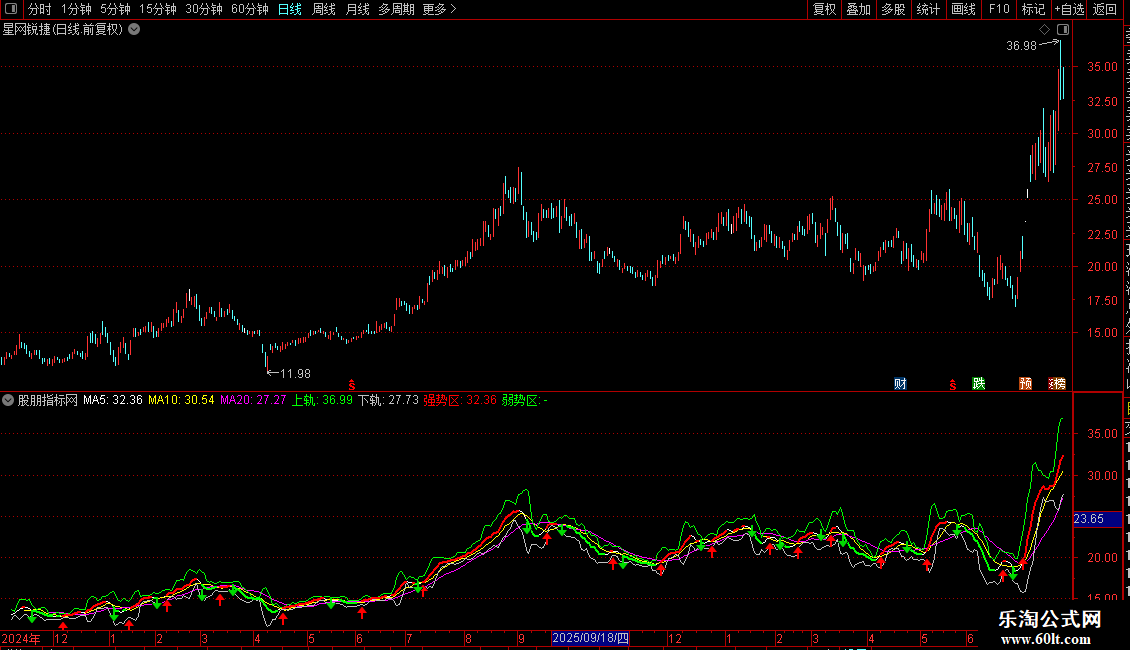Switch to the 5分钟 period

115,9
